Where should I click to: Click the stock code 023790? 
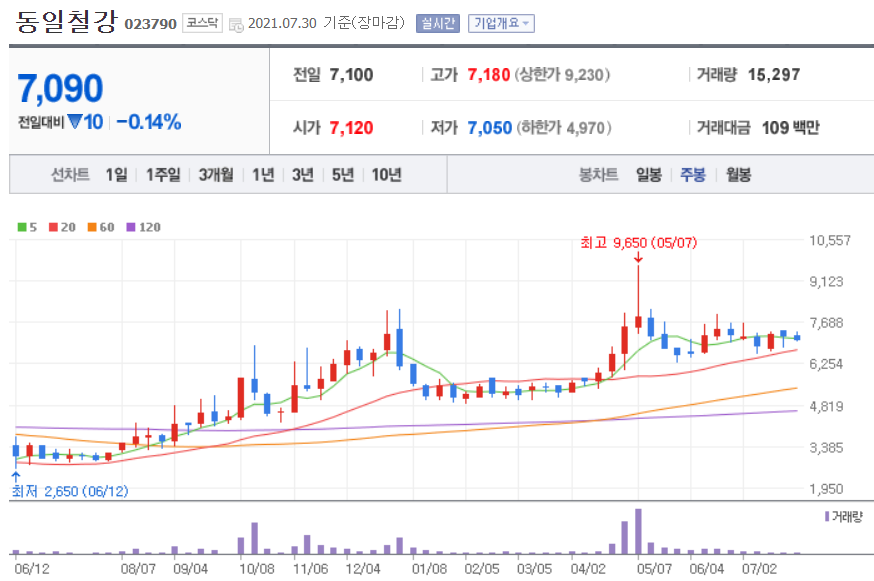tap(150, 24)
